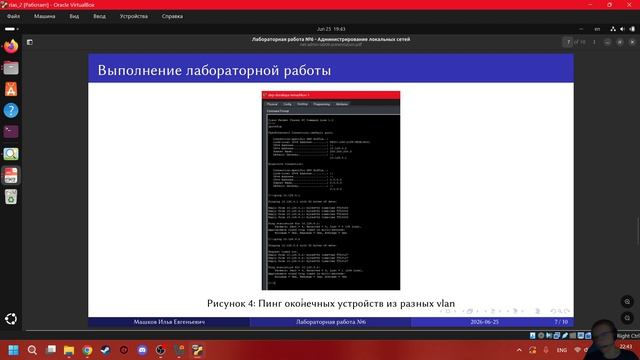Open the VirtualBox Ввод menu
640x360 pixels.
coord(99,16)
